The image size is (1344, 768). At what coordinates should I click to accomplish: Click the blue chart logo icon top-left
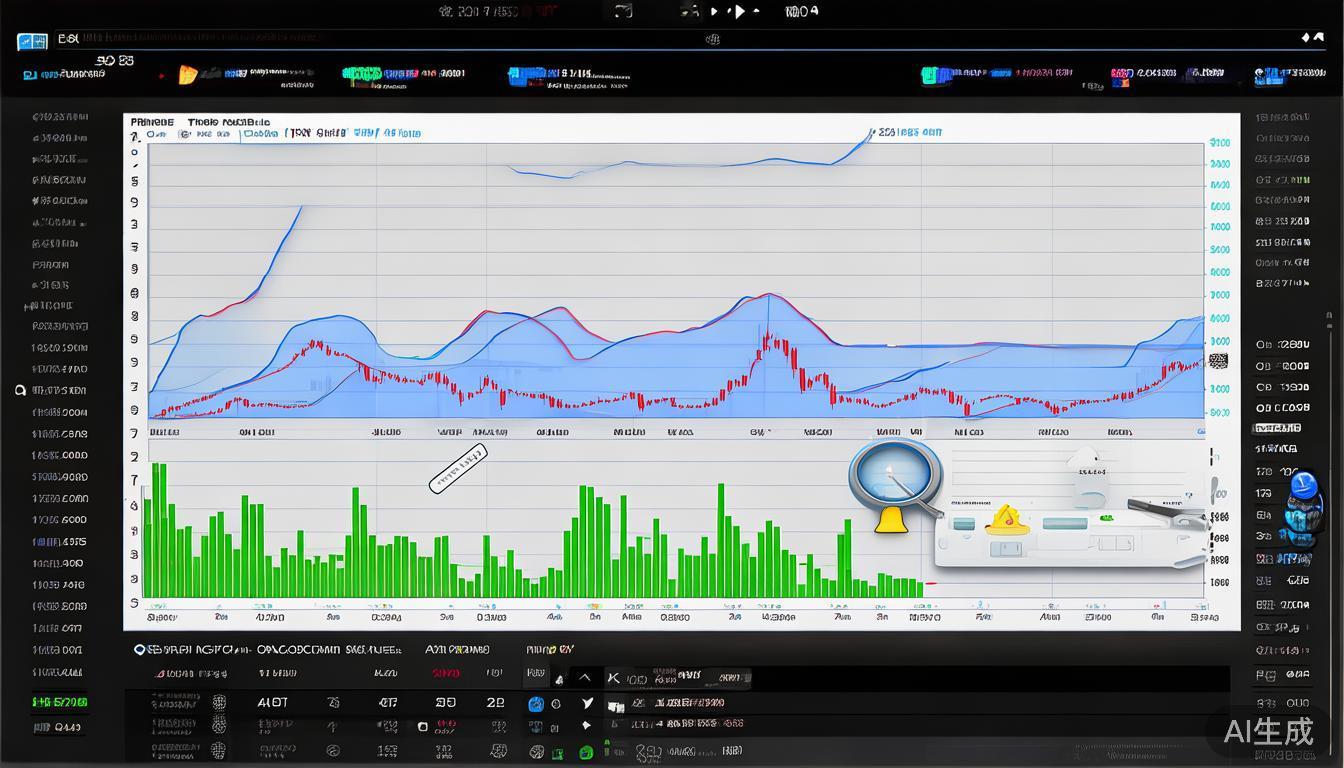(32, 41)
